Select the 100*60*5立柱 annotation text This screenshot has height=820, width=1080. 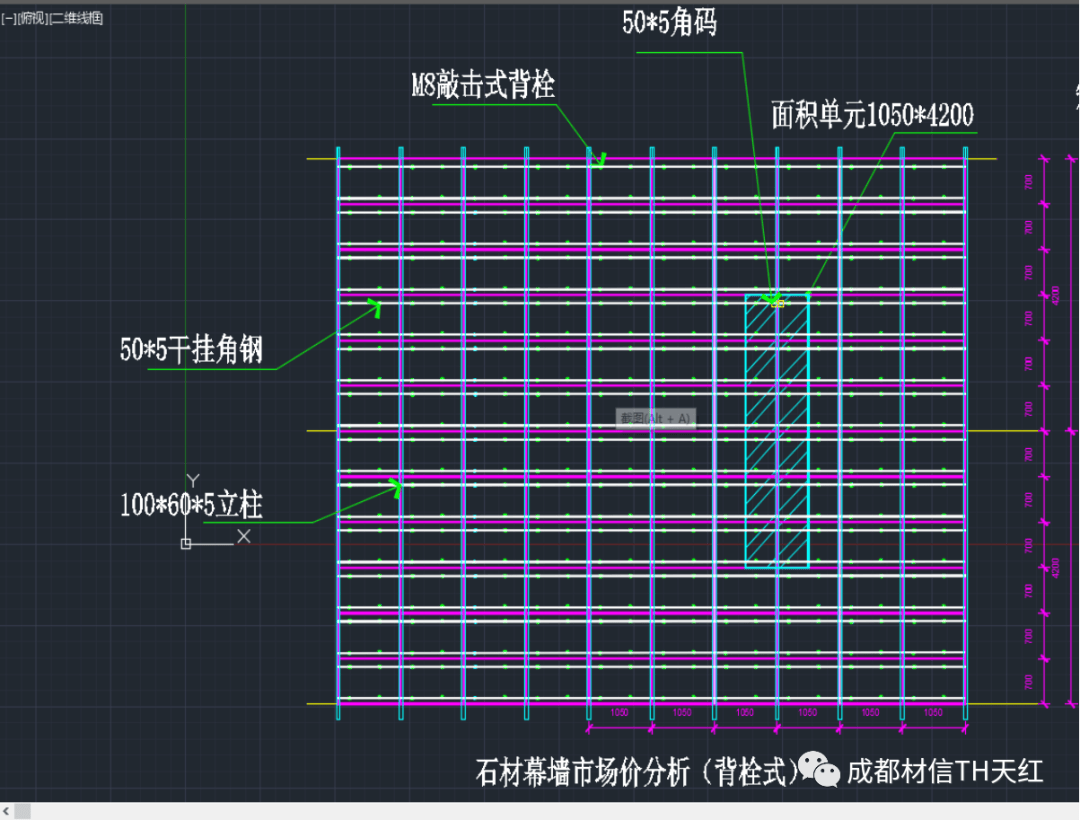(x=191, y=505)
